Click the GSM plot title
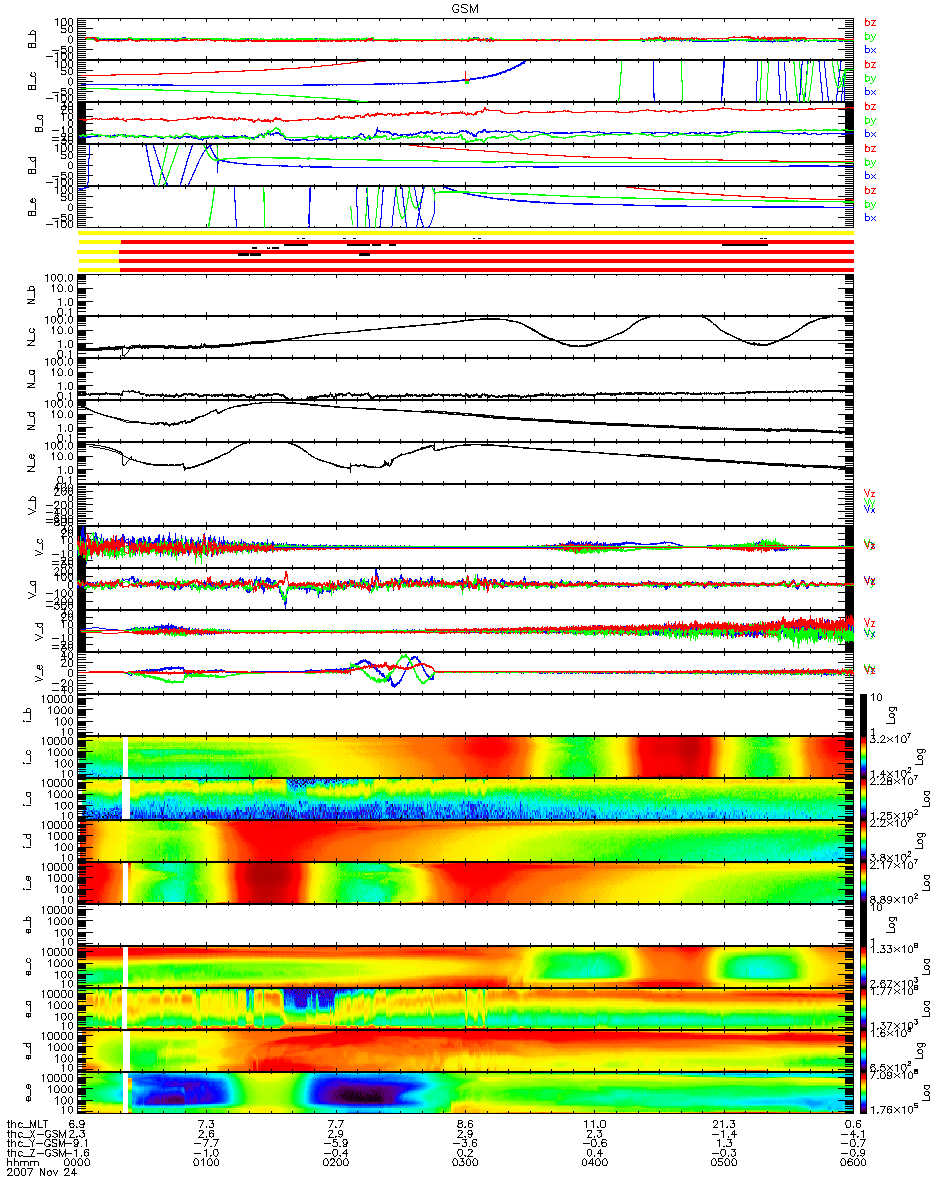The height and width of the screenshot is (1200, 930). (463, 7)
